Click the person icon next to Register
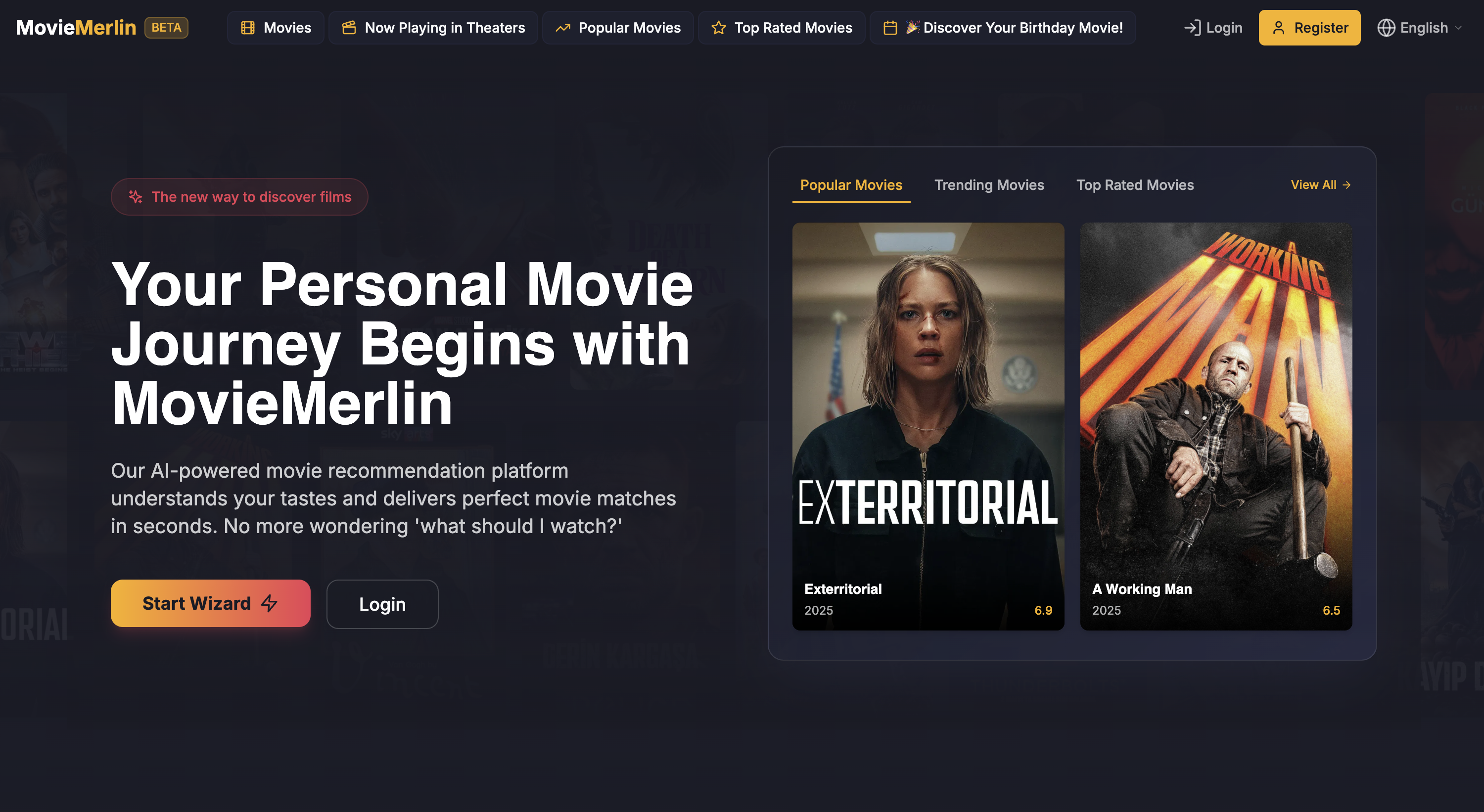 [1278, 27]
